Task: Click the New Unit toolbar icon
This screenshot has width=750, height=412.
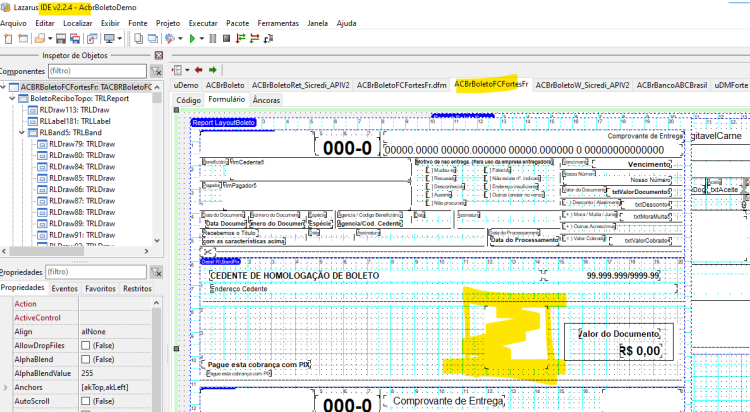Action: tap(8, 39)
